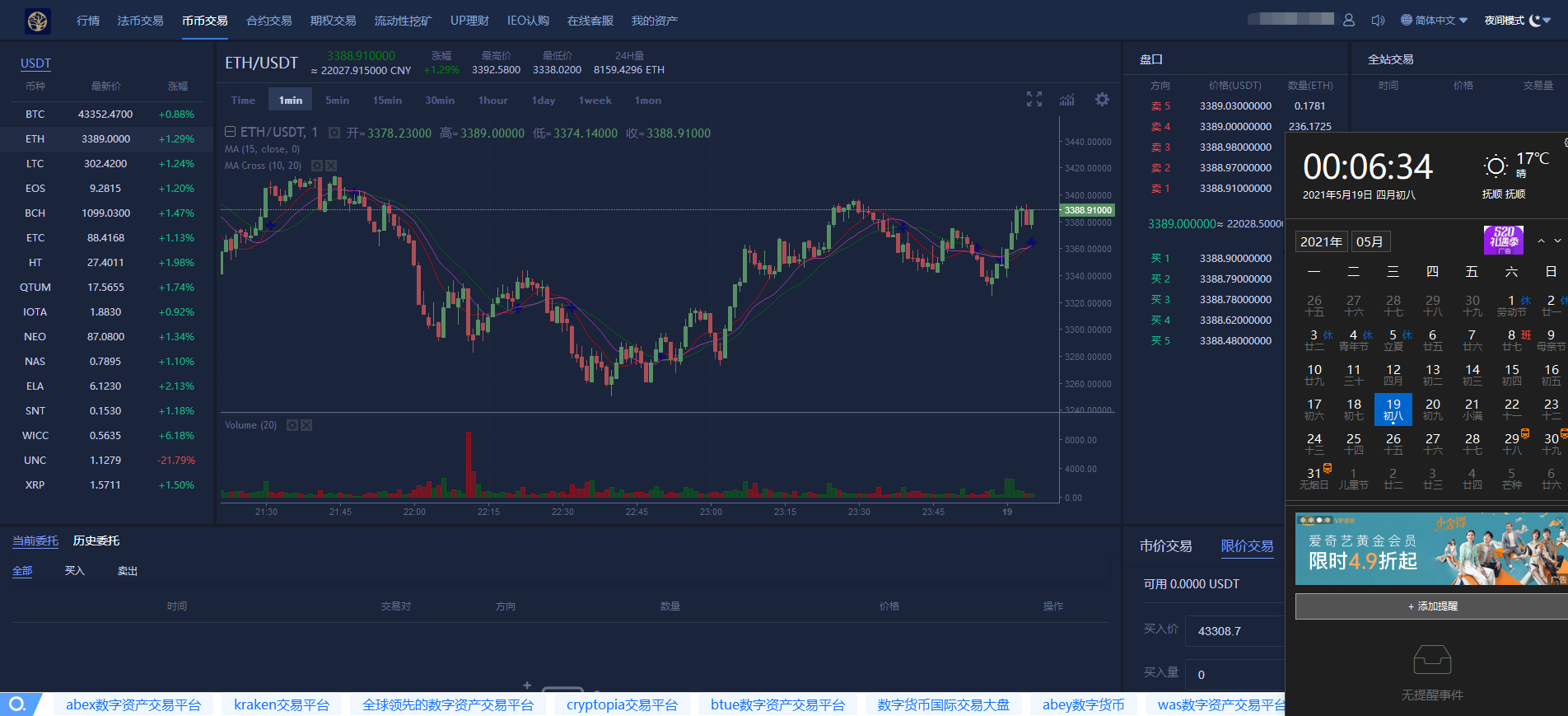Open the chart indicators icon
The image size is (1568, 716).
(1067, 100)
